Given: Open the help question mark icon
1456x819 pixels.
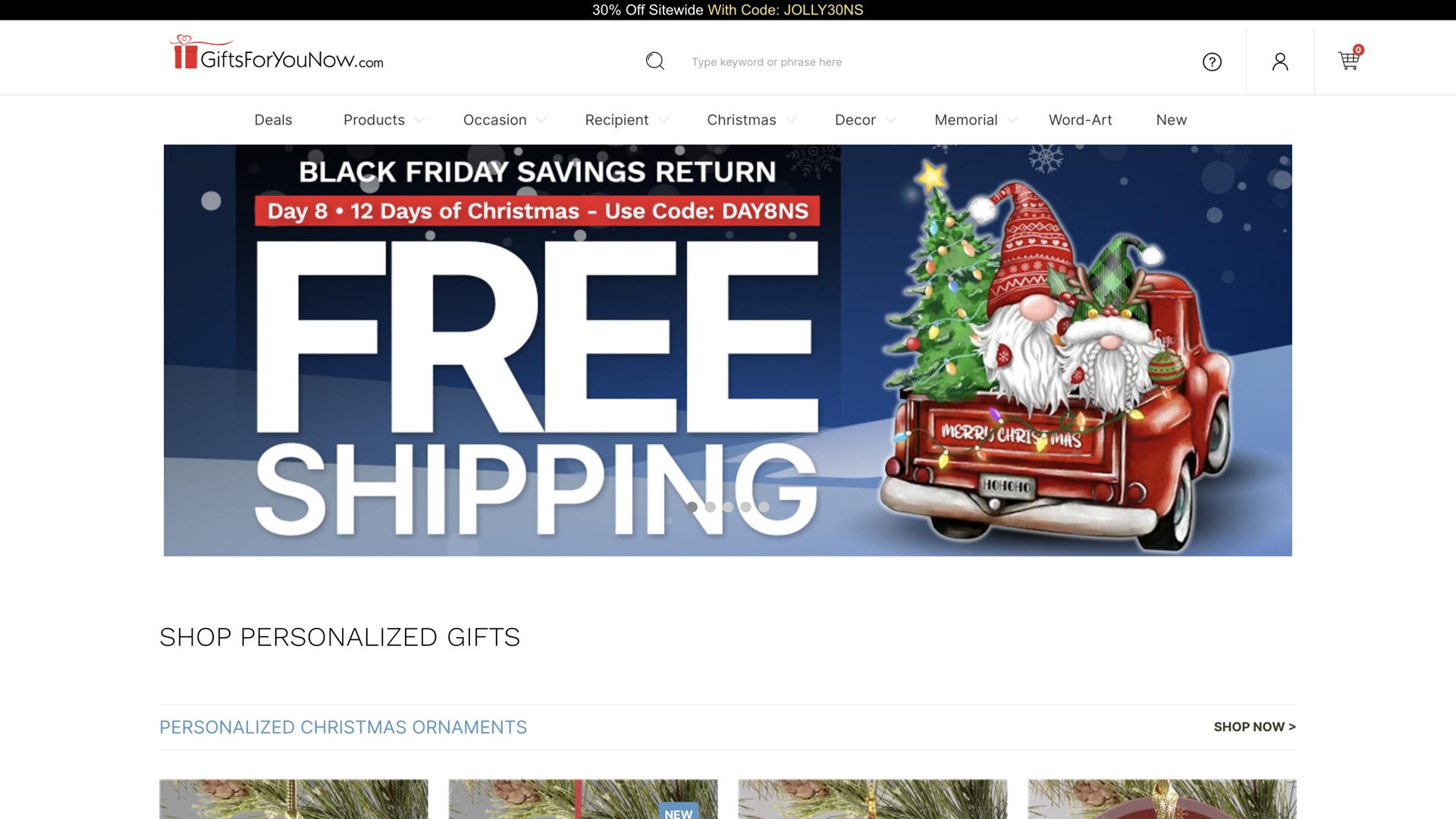Looking at the screenshot, I should click(1212, 62).
